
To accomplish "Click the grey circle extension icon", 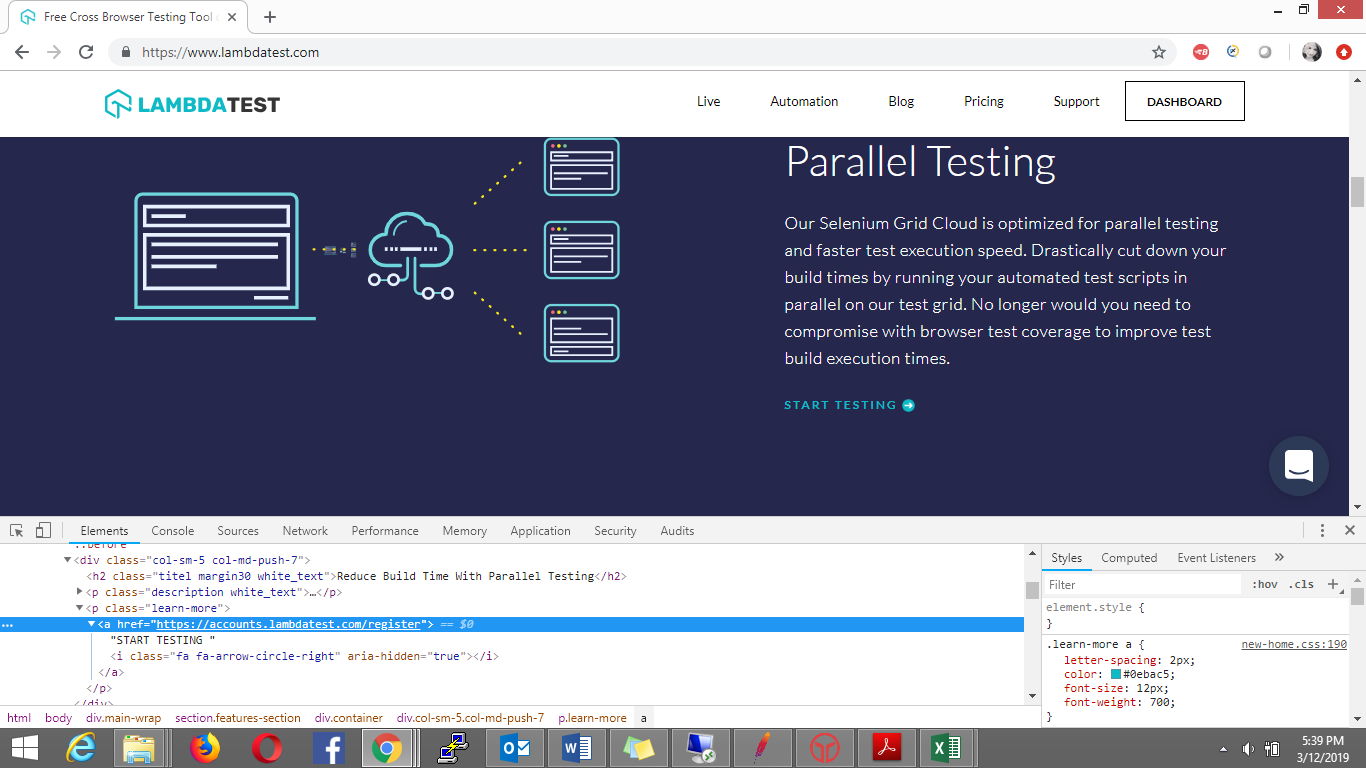I will [1265, 52].
